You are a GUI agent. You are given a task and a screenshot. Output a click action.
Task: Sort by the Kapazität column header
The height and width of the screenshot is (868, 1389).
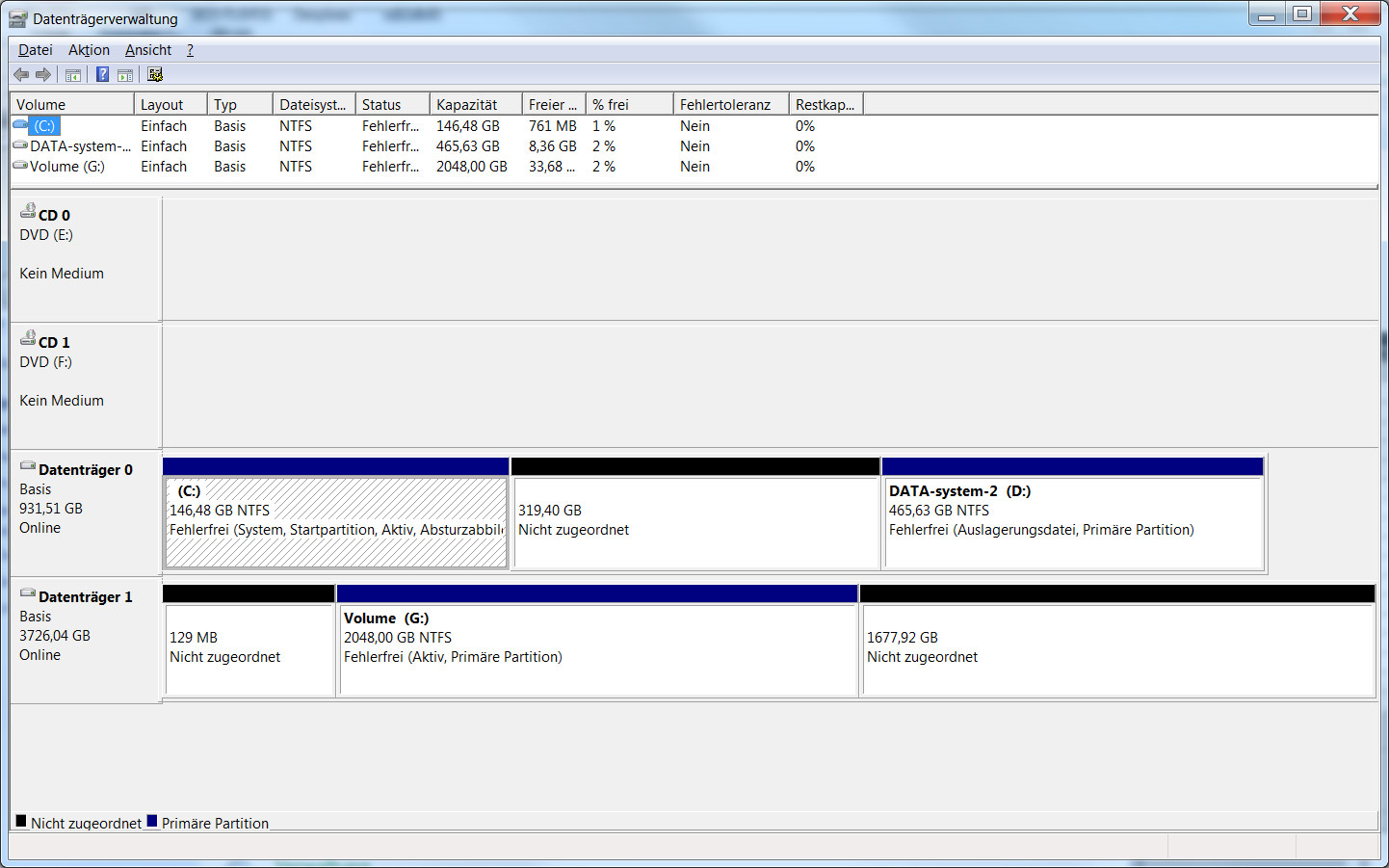[476, 104]
